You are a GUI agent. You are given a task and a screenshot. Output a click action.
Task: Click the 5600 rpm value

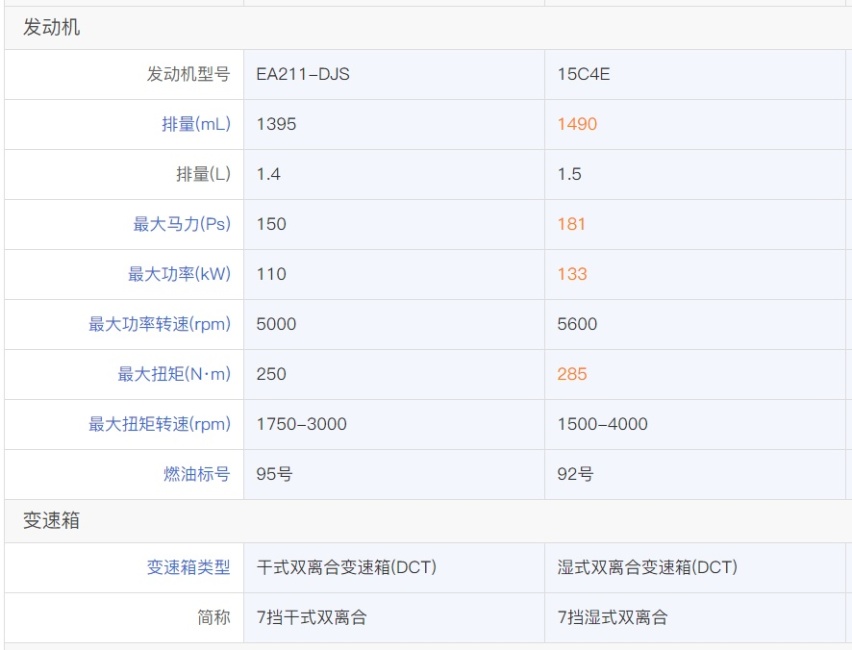tap(577, 324)
